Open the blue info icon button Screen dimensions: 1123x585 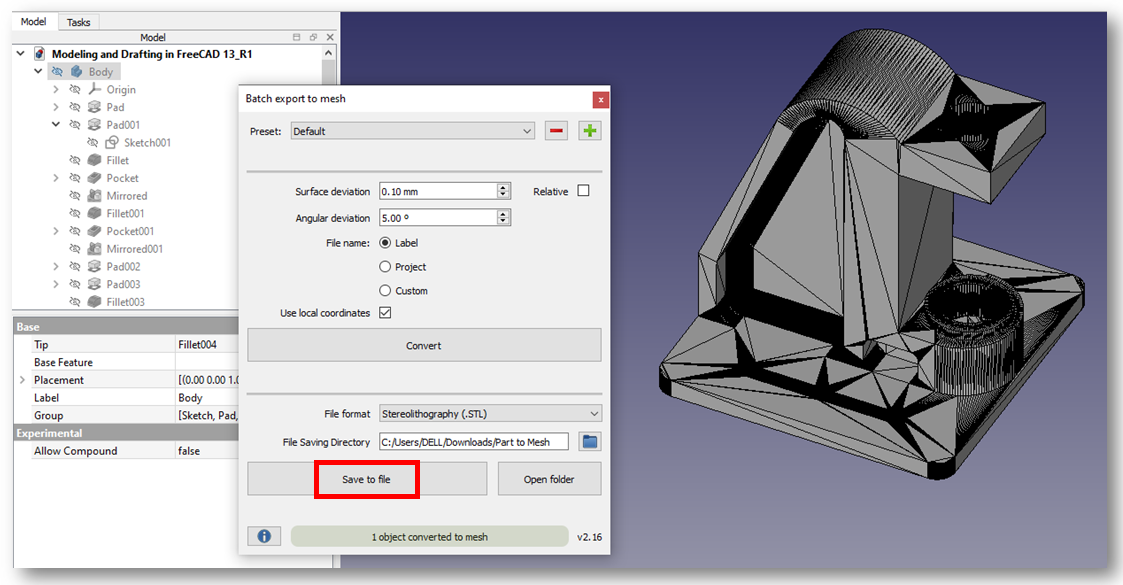tap(264, 536)
